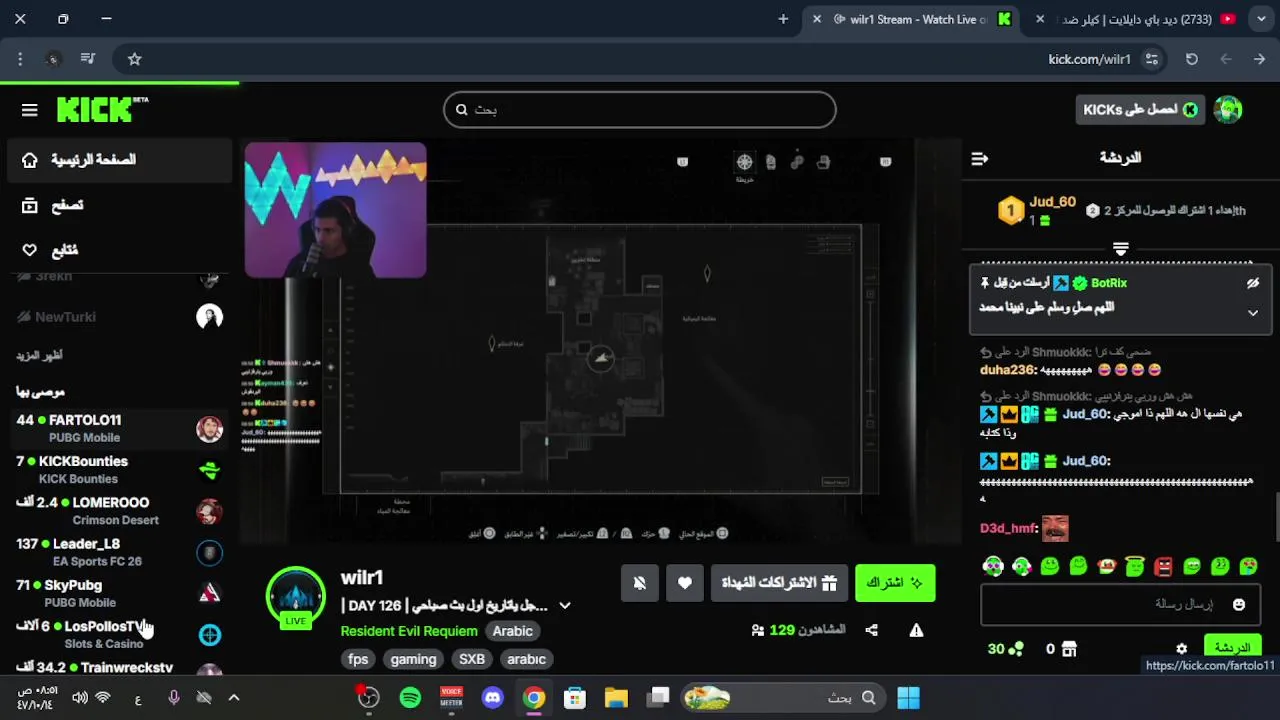Click the Arabic language tag
1280x720 pixels.
coord(512,631)
